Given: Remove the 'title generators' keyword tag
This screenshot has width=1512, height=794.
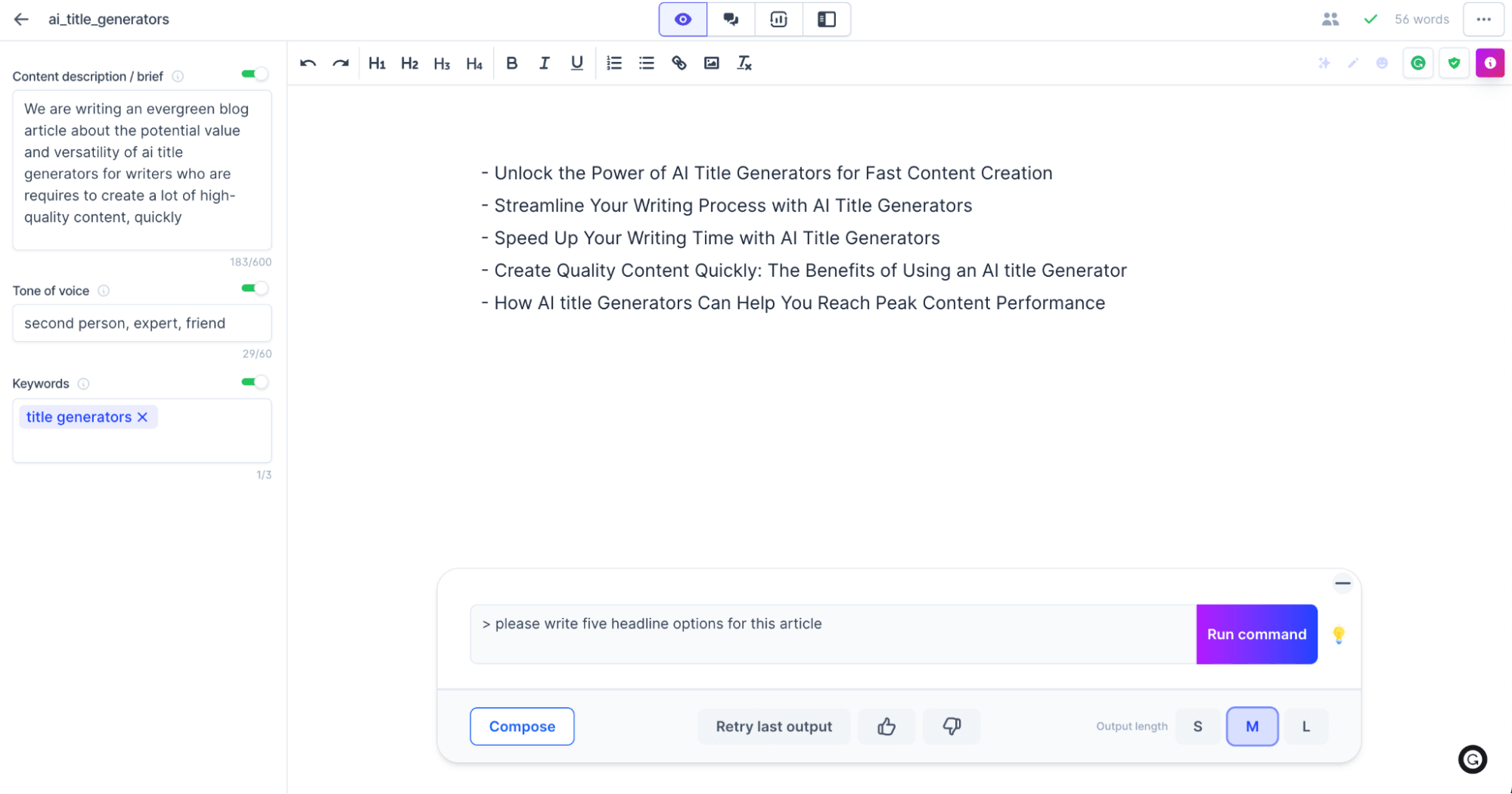Looking at the screenshot, I should pos(142,417).
